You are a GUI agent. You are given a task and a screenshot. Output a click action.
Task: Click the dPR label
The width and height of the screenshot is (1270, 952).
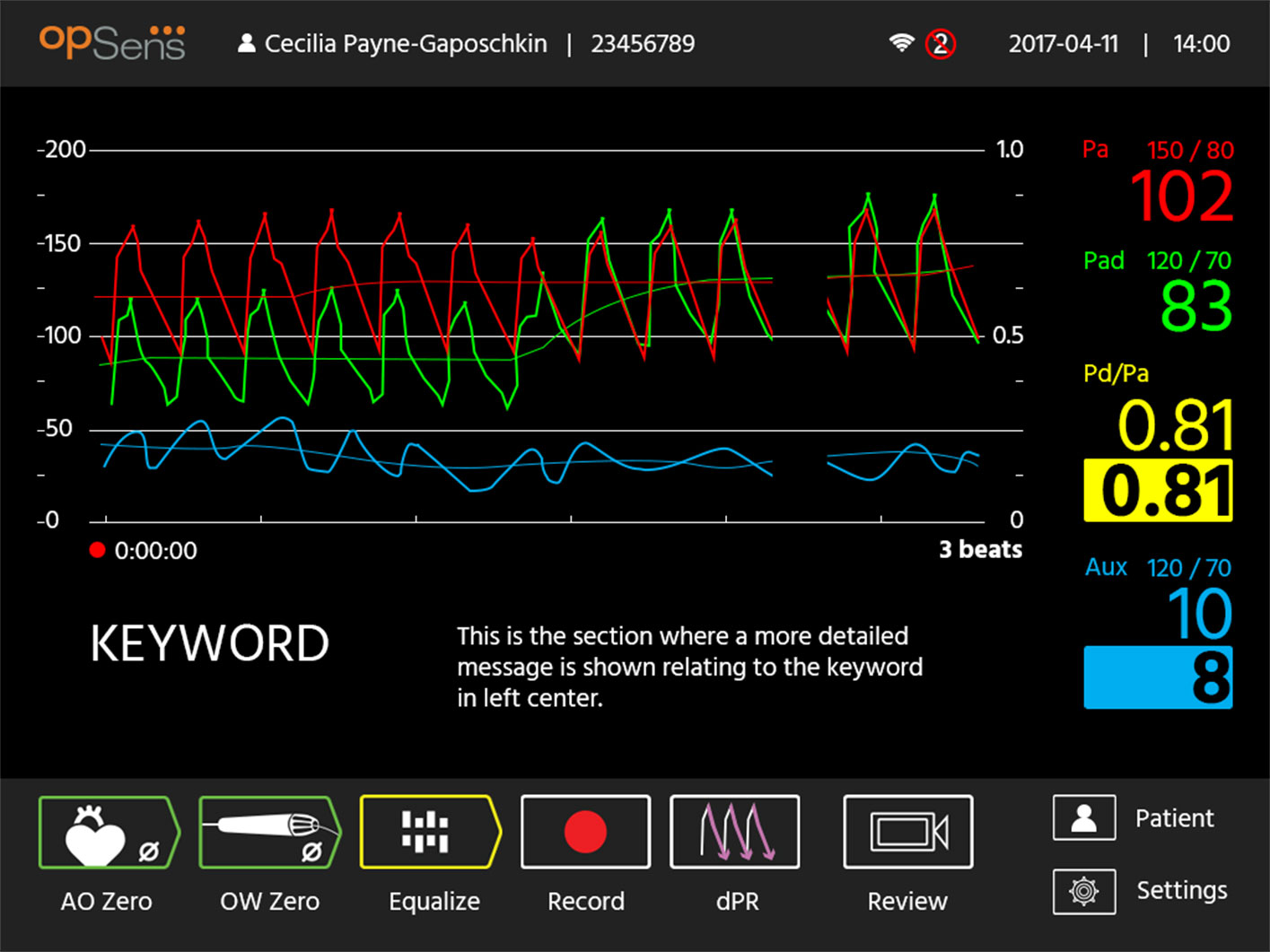pyautogui.click(x=737, y=901)
